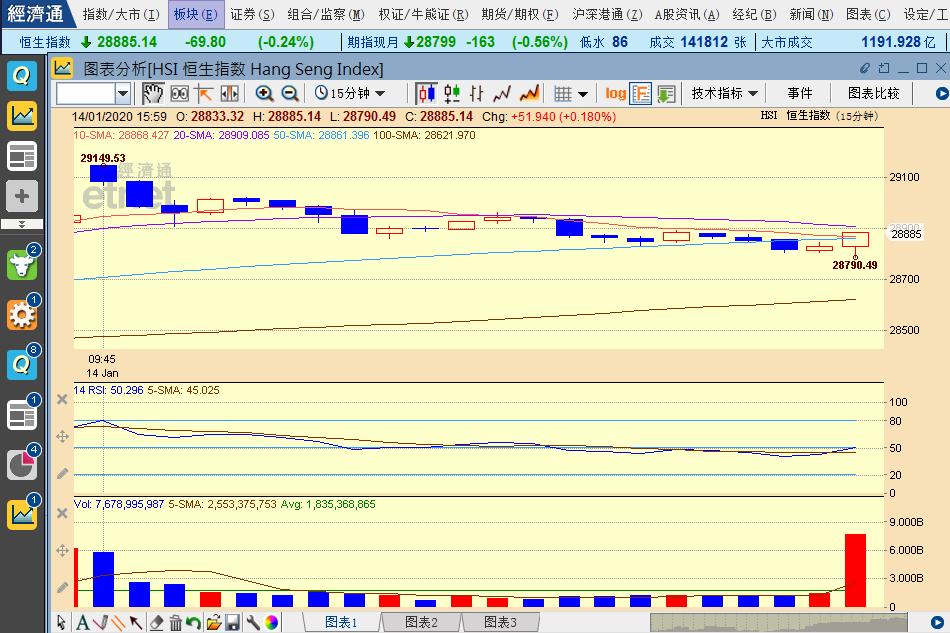Select the eraser tool
The height and width of the screenshot is (633, 950).
(x=156, y=622)
